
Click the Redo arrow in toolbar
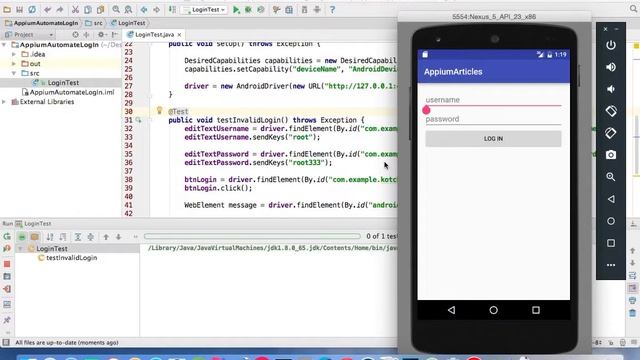coord(60,9)
